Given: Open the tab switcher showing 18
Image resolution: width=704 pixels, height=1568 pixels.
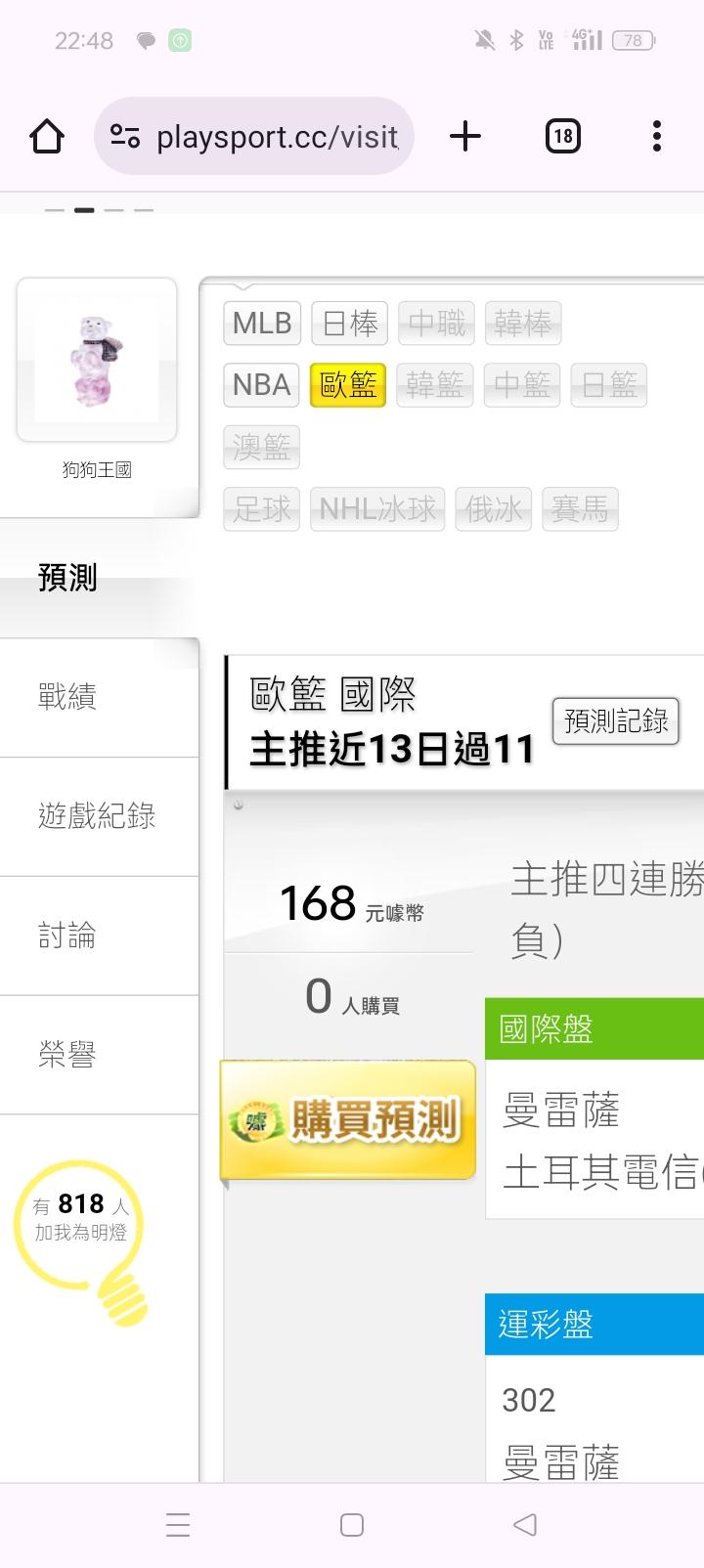Looking at the screenshot, I should tap(562, 136).
